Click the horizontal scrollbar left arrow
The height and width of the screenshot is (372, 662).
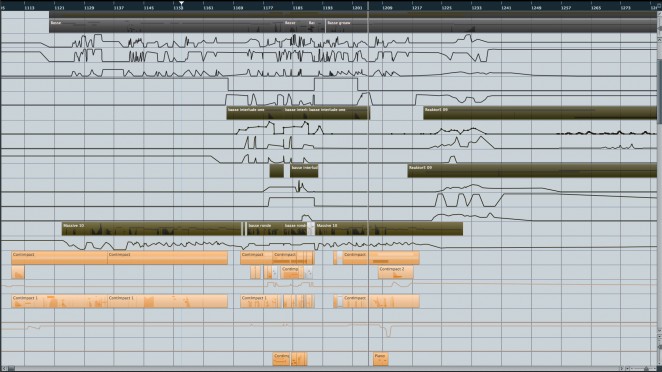pyautogui.click(x=3, y=369)
